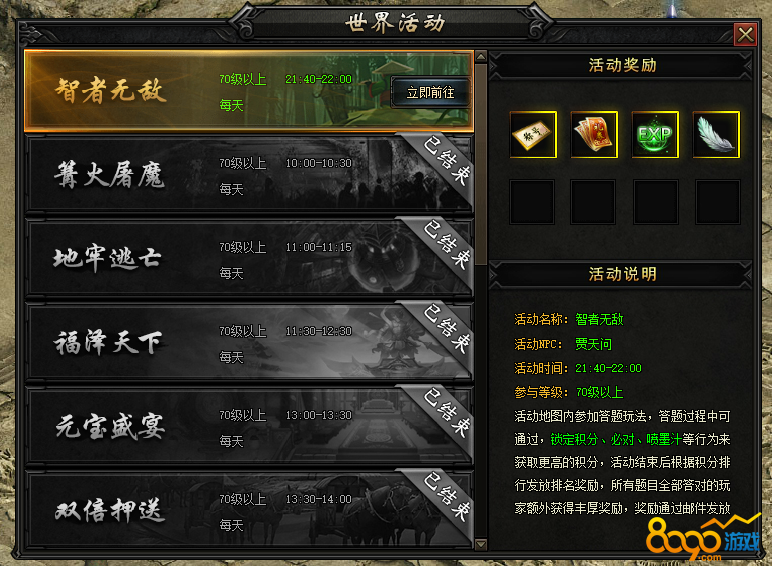This screenshot has height=566, width=772.
Task: Click the 立即前往 button
Action: tap(431, 92)
